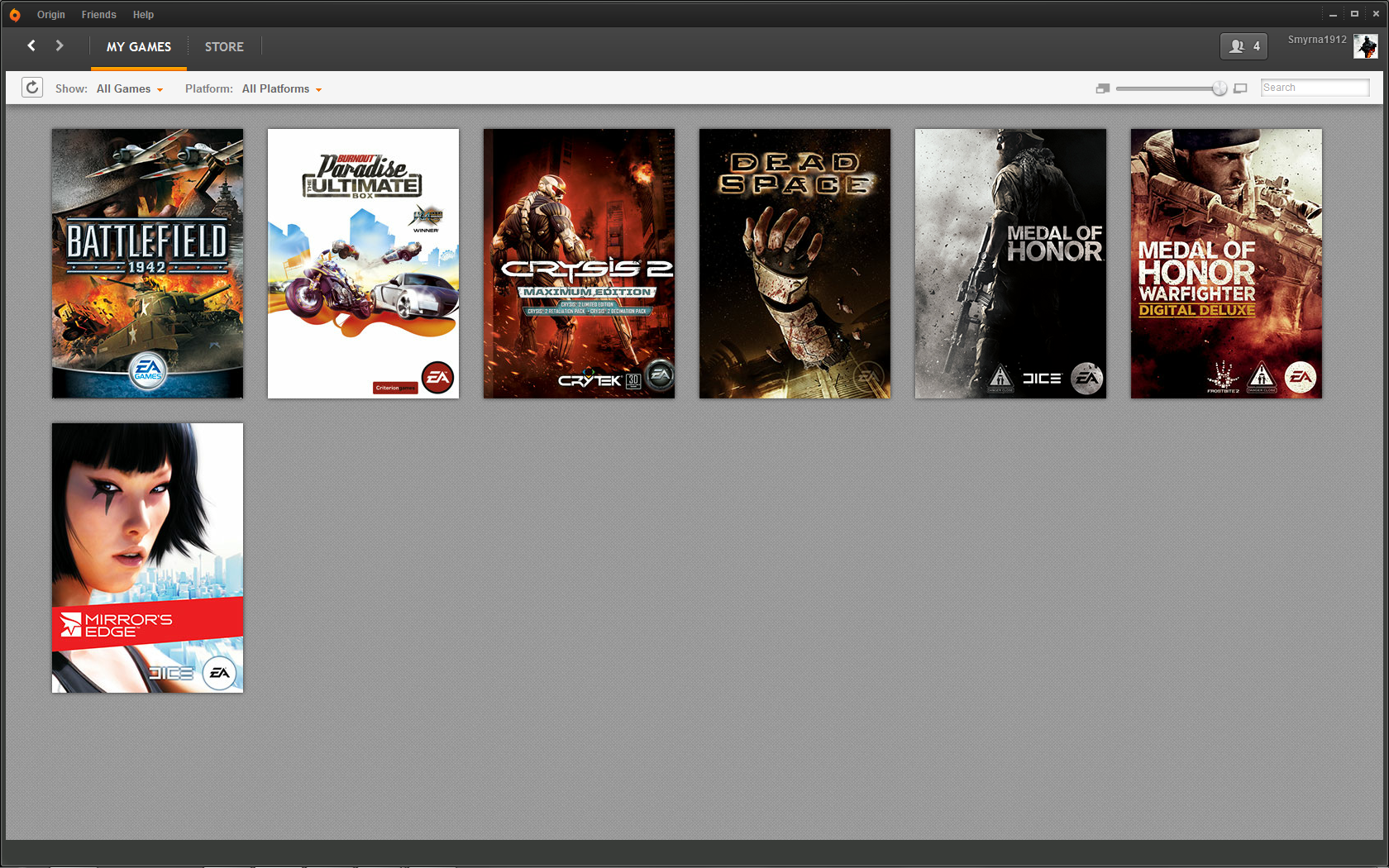Open the Origin menu
The height and width of the screenshot is (868, 1389).
click(51, 15)
